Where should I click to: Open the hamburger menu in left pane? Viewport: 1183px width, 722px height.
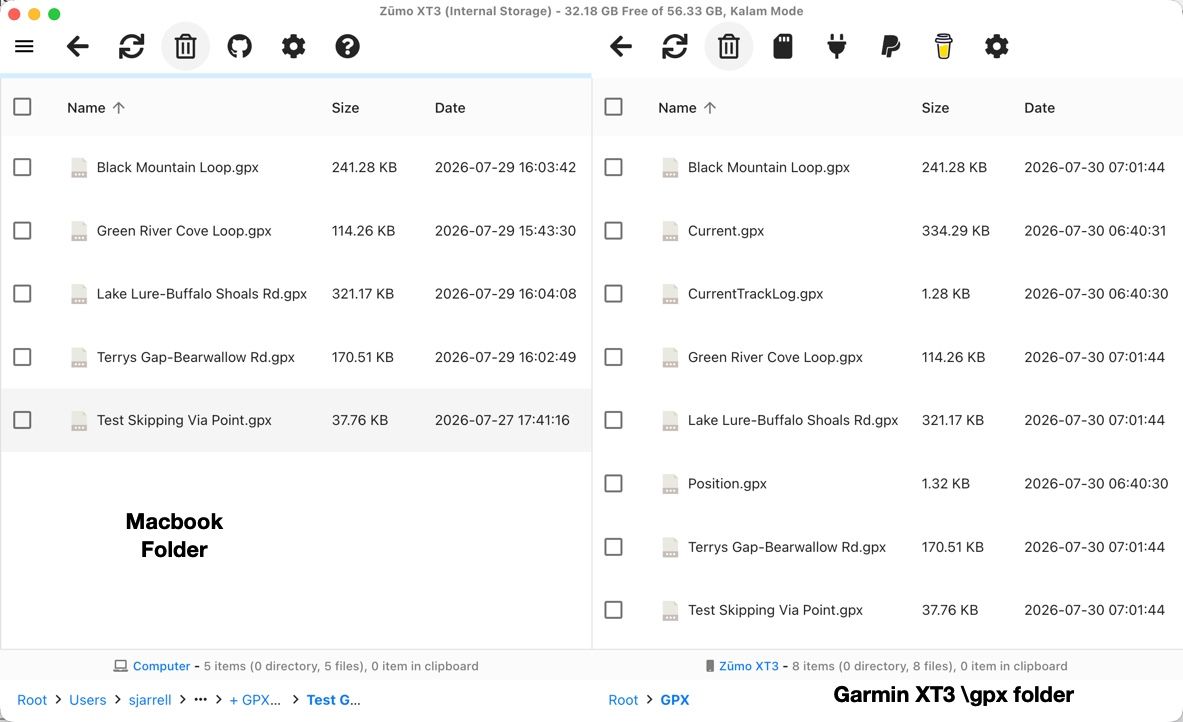[24, 47]
